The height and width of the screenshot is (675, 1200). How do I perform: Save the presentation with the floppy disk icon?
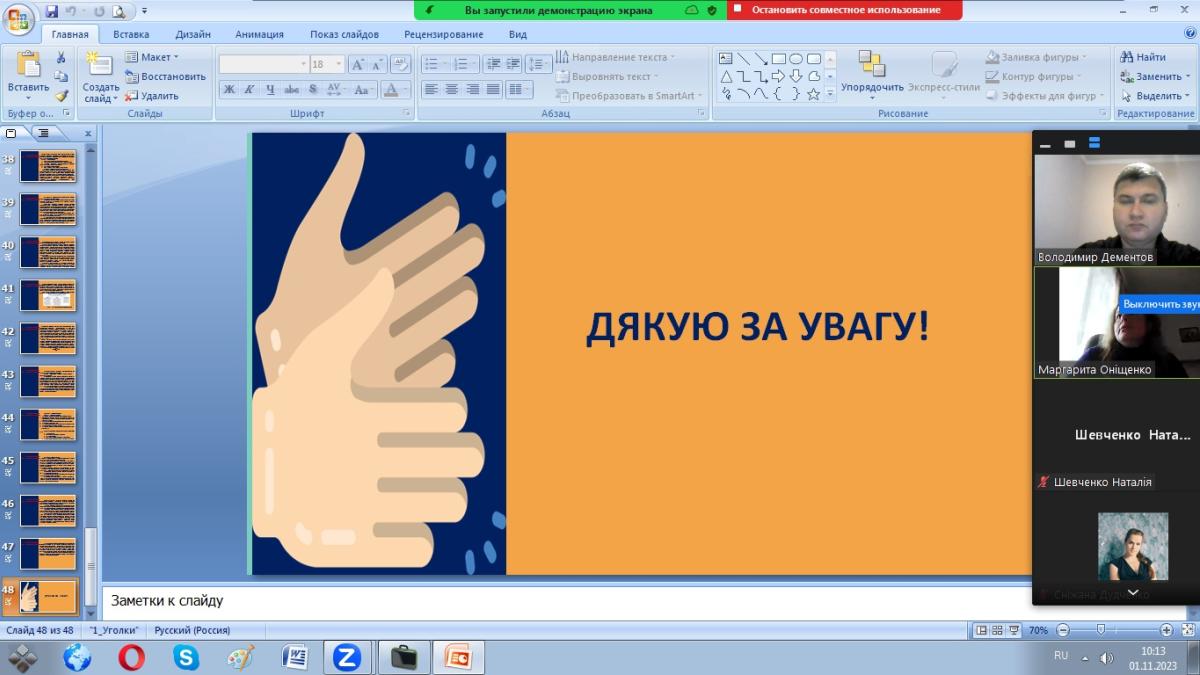pos(52,11)
